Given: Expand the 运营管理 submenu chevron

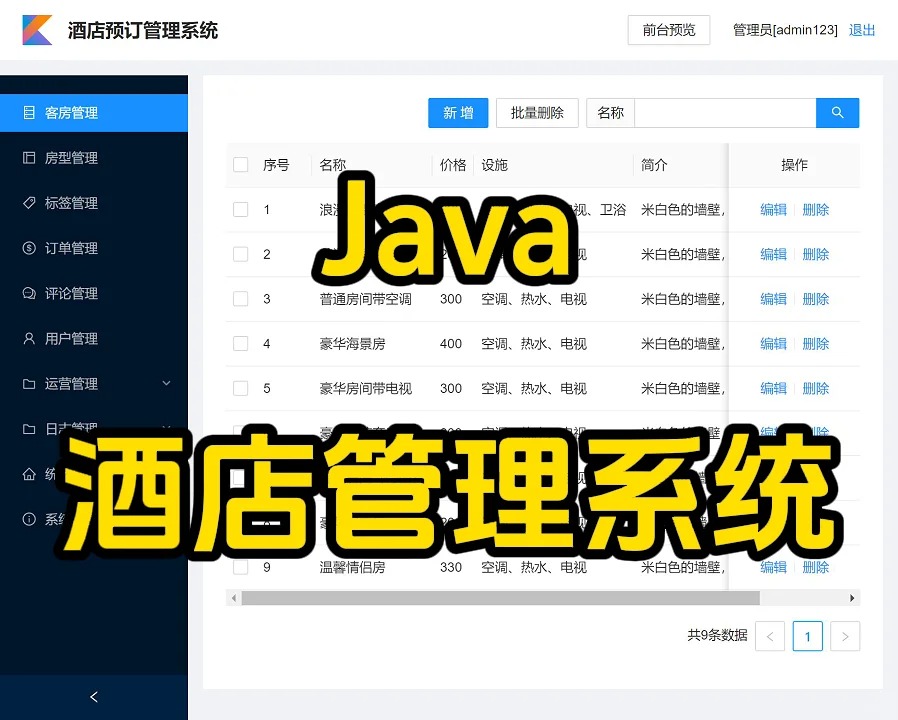Looking at the screenshot, I should coord(166,383).
